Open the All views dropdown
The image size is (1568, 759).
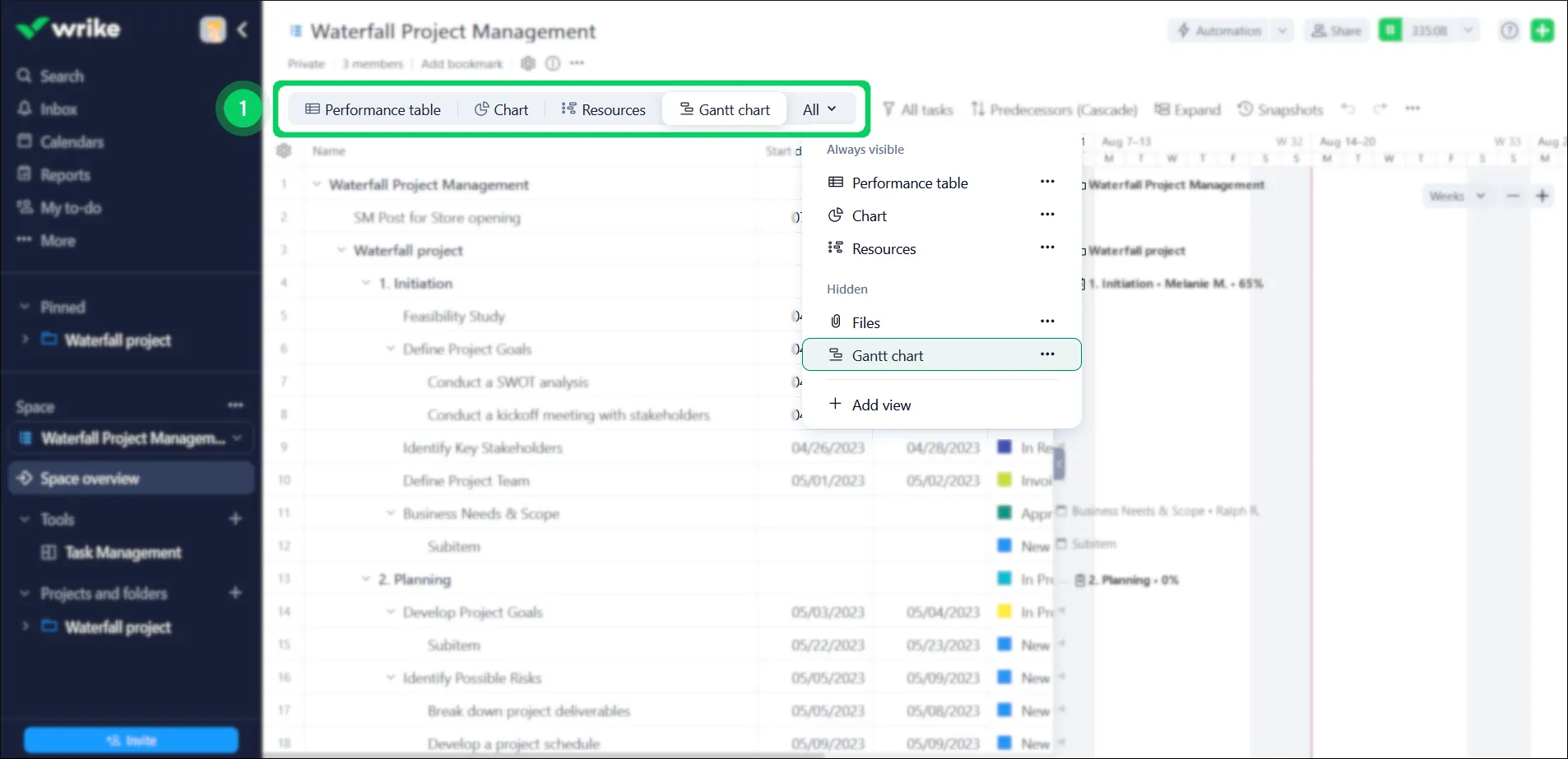820,109
